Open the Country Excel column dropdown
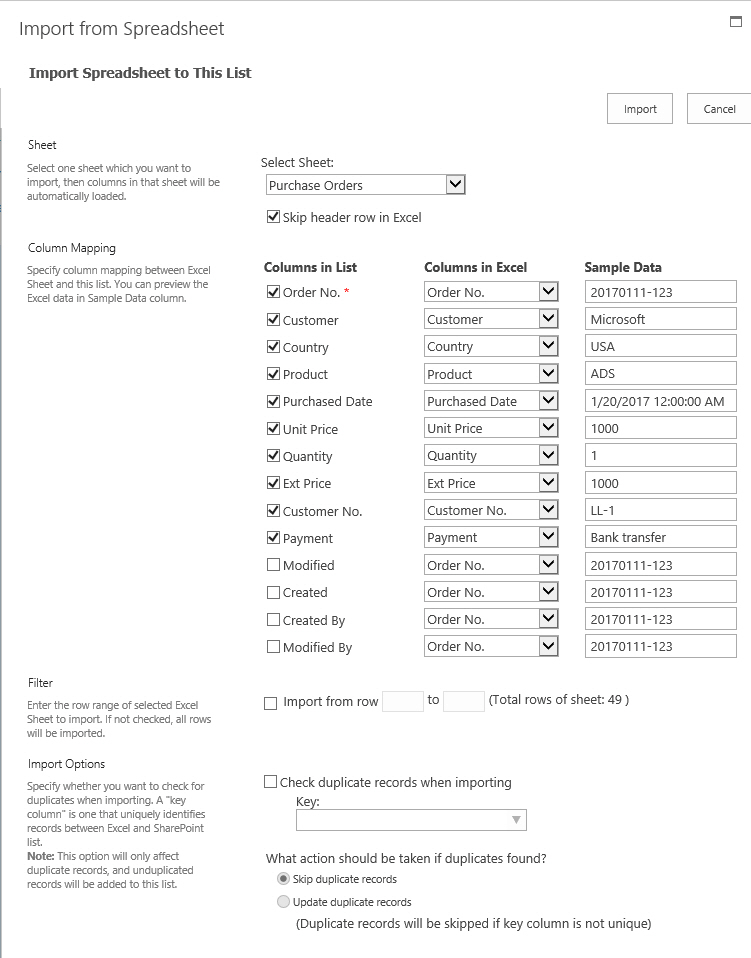Viewport: 751px width, 958px height. coord(548,346)
